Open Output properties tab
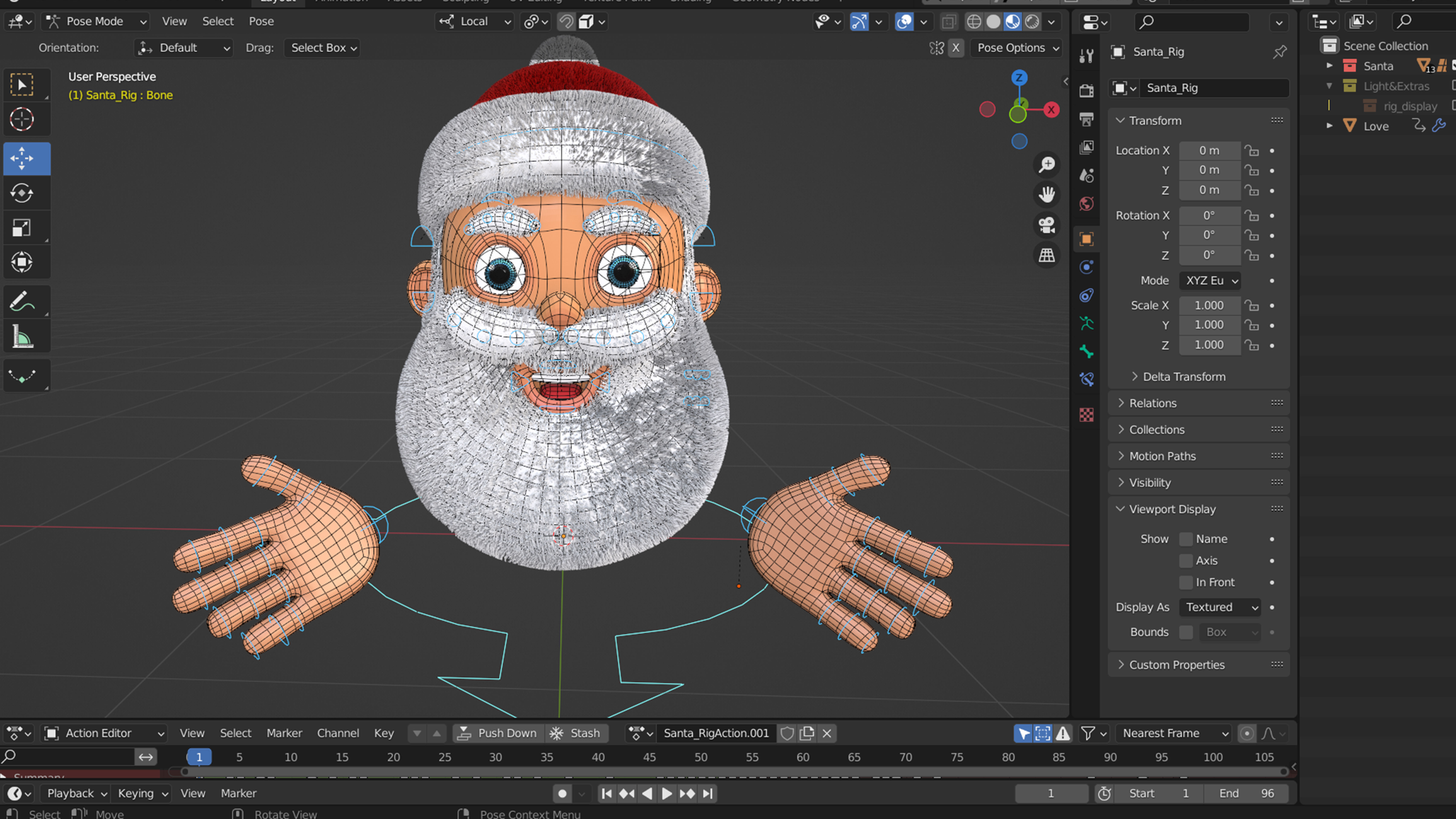This screenshot has width=1456, height=819. click(1086, 119)
